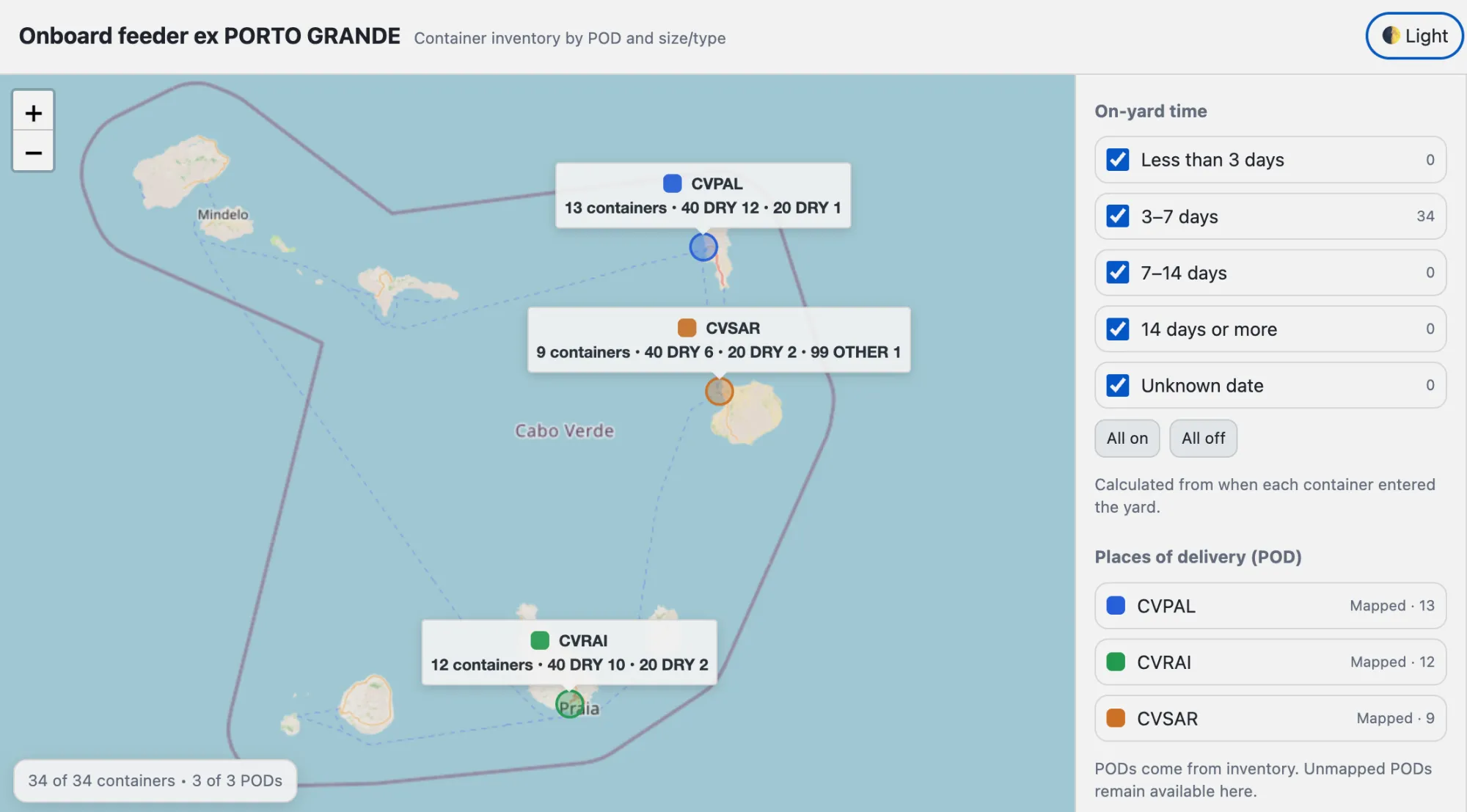The height and width of the screenshot is (812, 1467).
Task: Click the CVRAI 12 containers map tooltip
Action: point(569,652)
